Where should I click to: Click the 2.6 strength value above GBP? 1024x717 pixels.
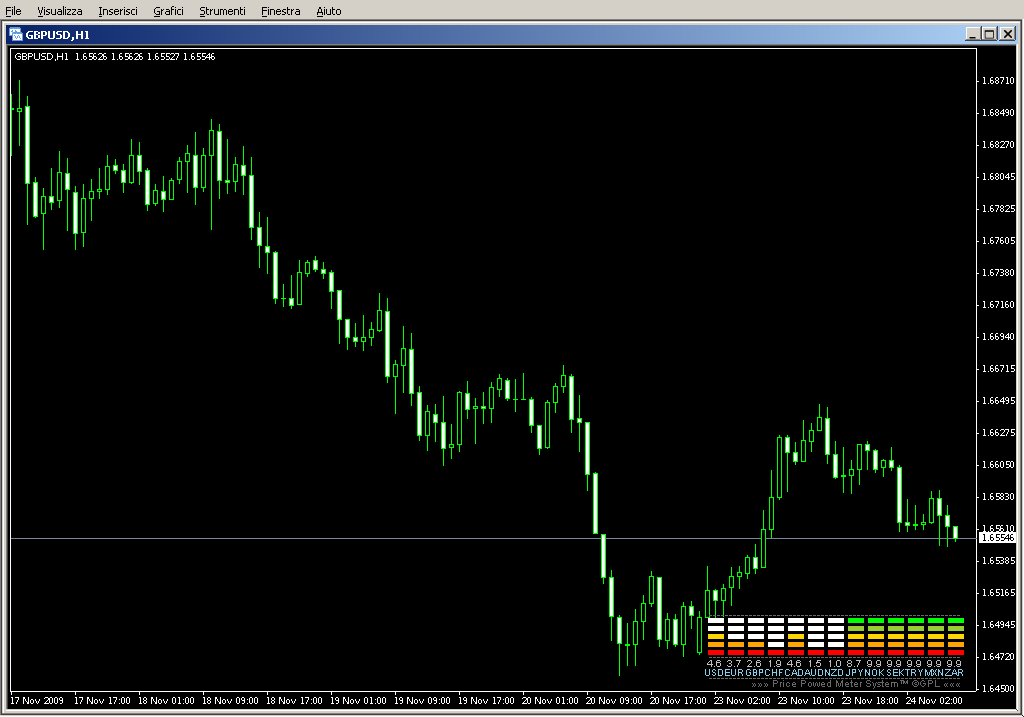754,663
